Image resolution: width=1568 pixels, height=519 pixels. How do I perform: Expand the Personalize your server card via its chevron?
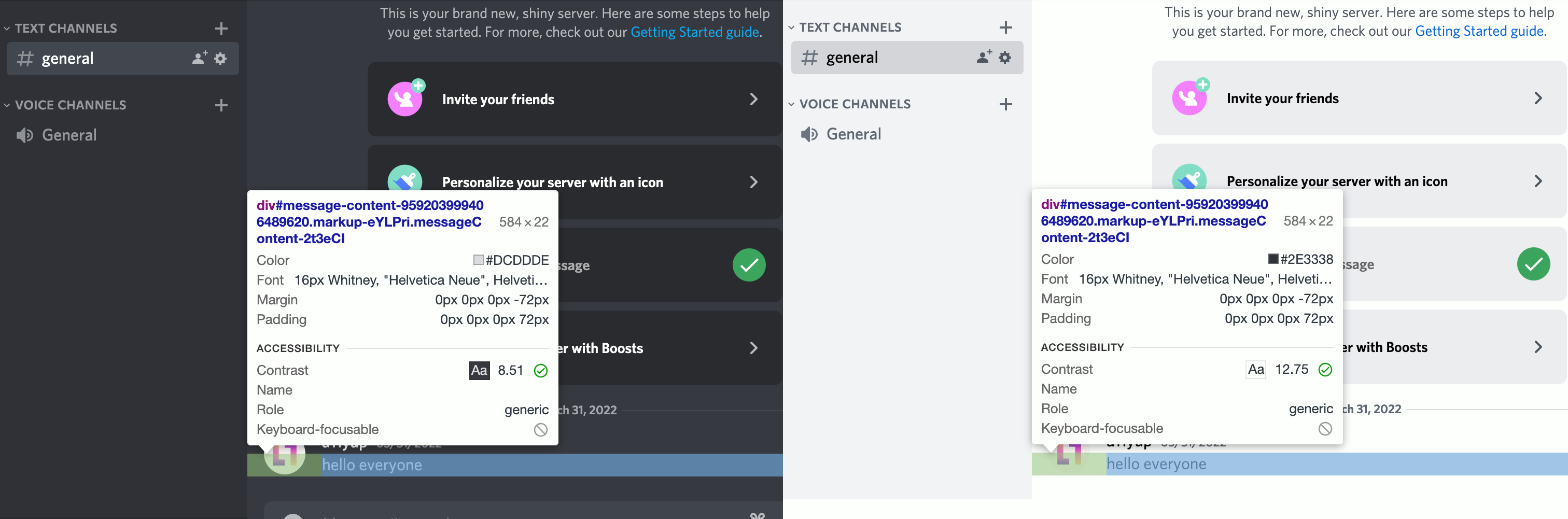(x=754, y=181)
